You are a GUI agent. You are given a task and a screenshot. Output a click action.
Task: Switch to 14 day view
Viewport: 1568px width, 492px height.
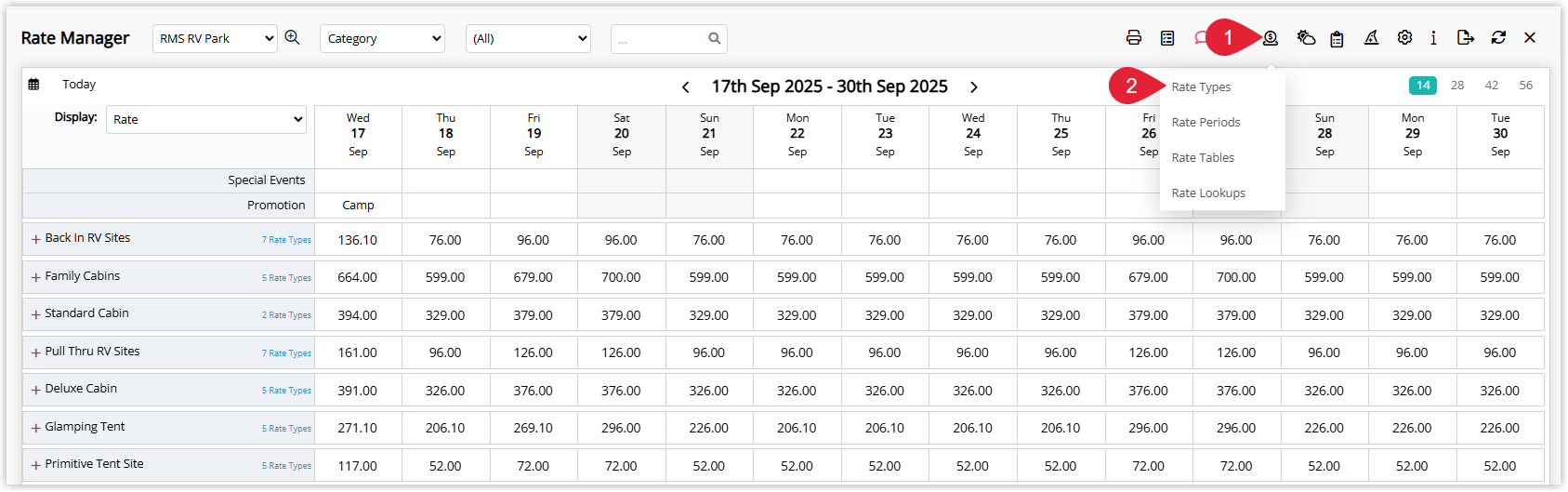(1423, 86)
